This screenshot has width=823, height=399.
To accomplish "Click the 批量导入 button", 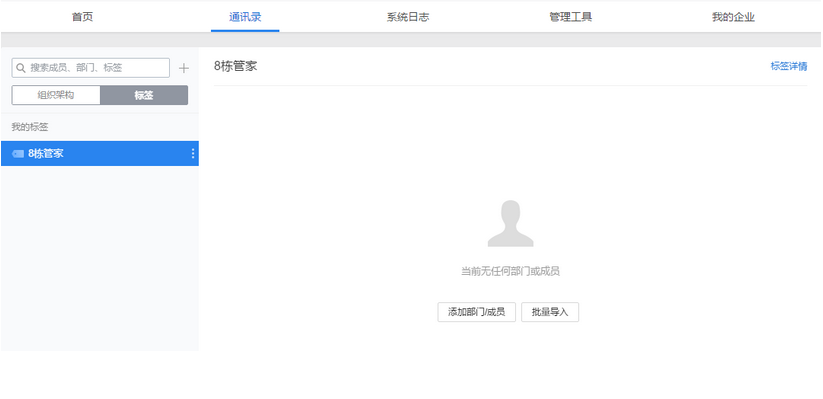I will click(550, 312).
